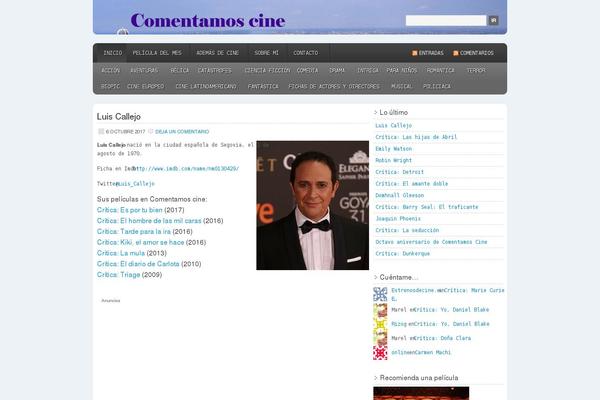Screen dimensions: 600x400
Task: Select Biopic category
Action: 110,87
